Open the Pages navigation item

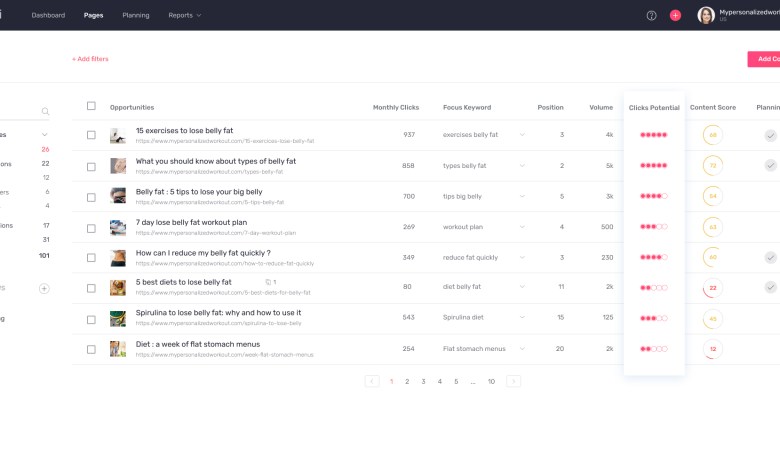[94, 15]
